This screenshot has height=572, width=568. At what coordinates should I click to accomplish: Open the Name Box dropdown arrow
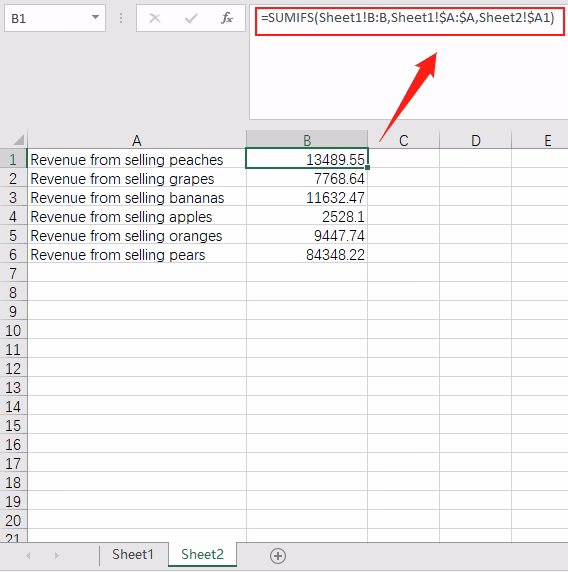(x=95, y=17)
